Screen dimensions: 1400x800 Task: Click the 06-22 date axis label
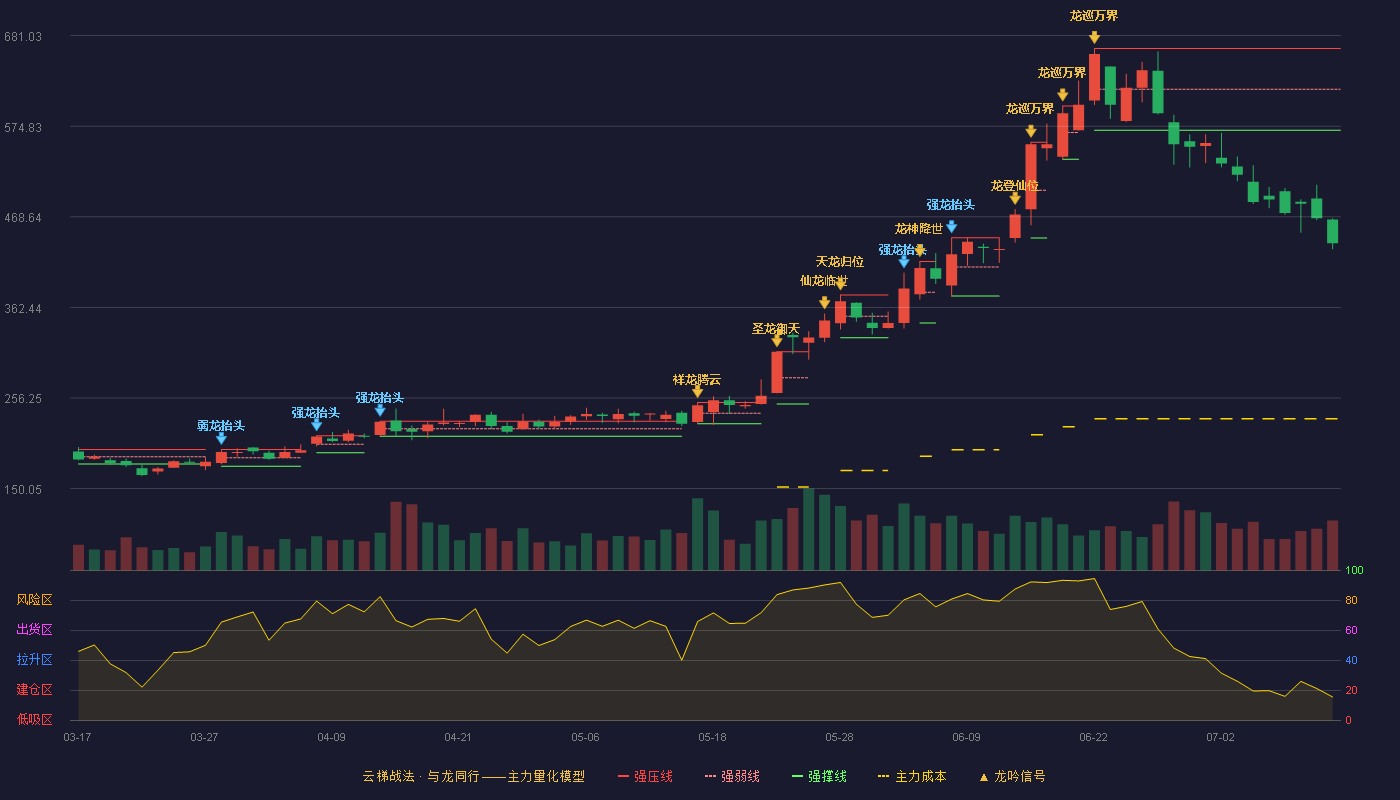pos(1093,737)
